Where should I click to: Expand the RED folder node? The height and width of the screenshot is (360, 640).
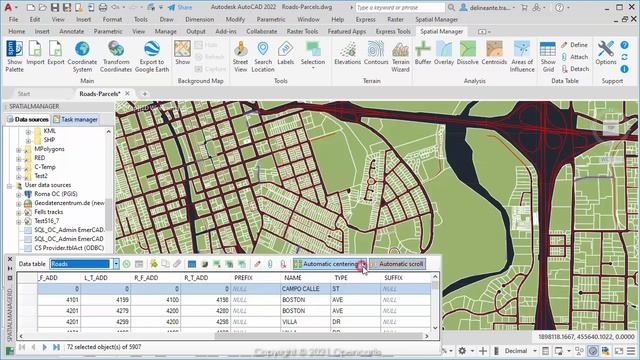tap(19, 158)
